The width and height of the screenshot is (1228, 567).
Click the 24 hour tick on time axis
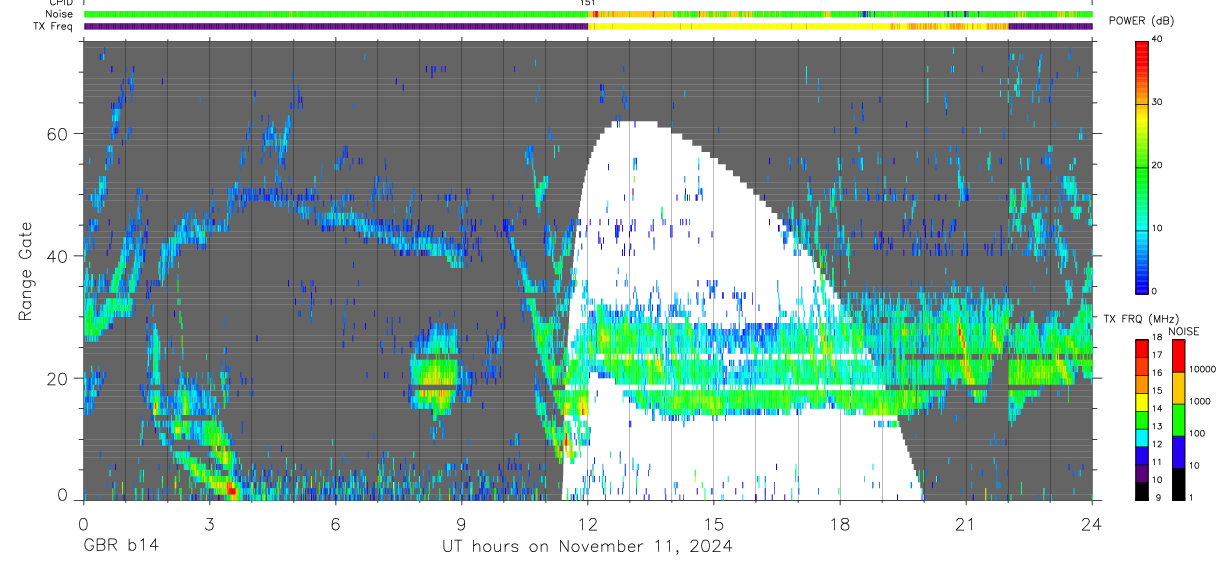tap(1092, 523)
